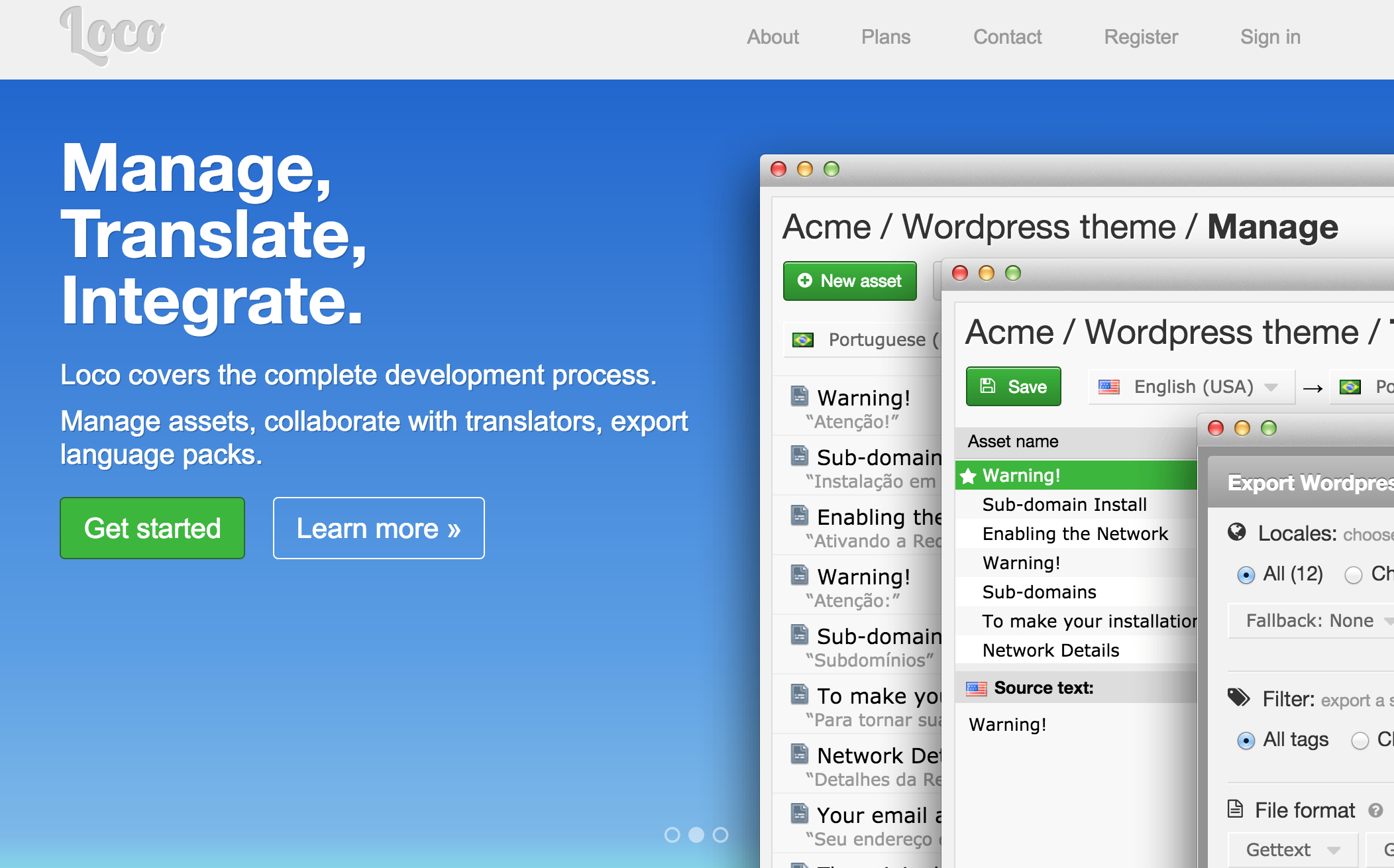Screen dimensions: 1394x868
Task: Open the Plans page in navigation
Action: click(885, 37)
